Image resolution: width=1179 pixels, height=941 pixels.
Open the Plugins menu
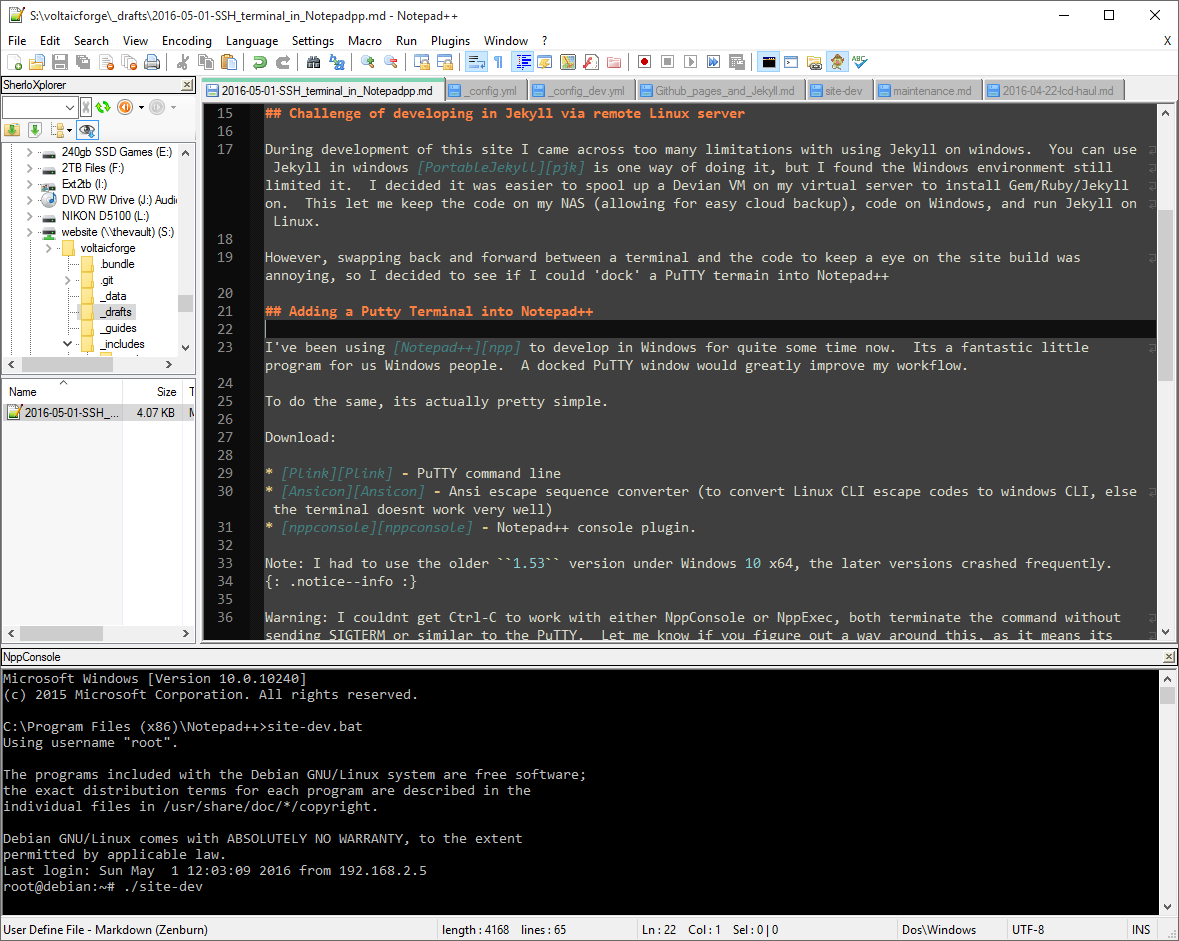point(450,41)
